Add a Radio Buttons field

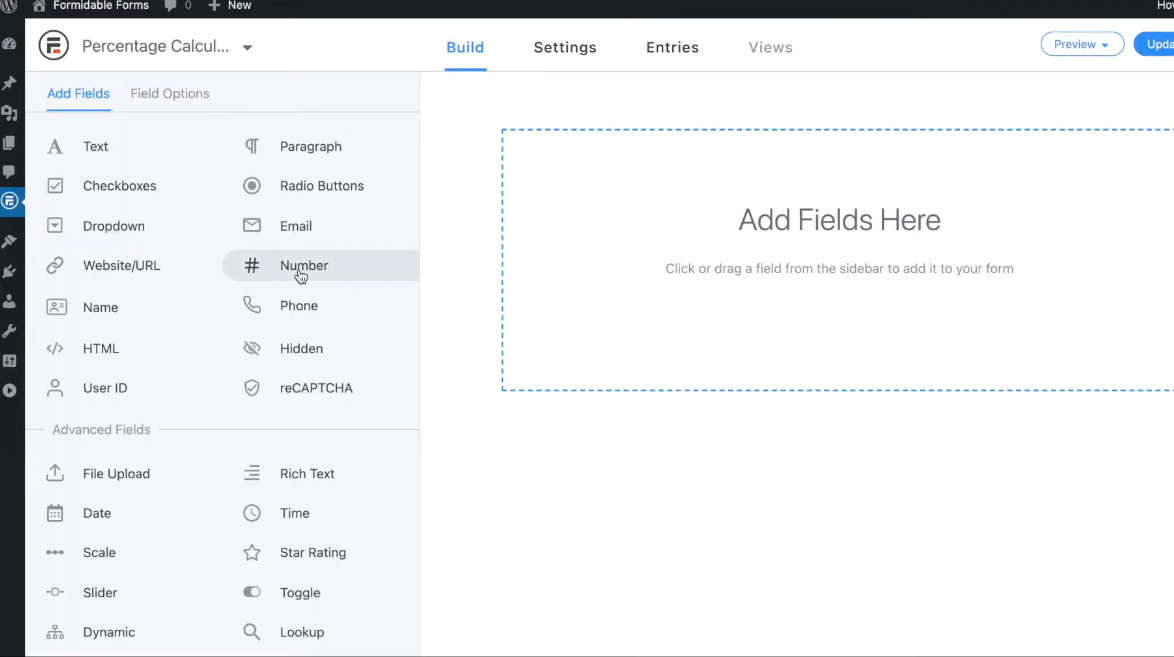(x=321, y=186)
